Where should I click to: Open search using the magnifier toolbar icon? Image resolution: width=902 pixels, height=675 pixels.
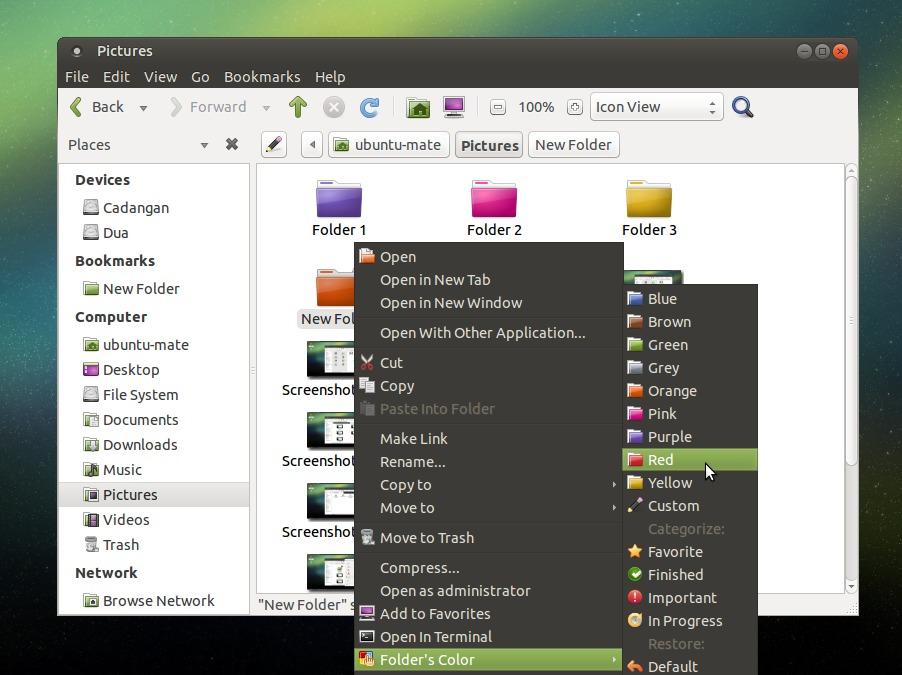(742, 107)
